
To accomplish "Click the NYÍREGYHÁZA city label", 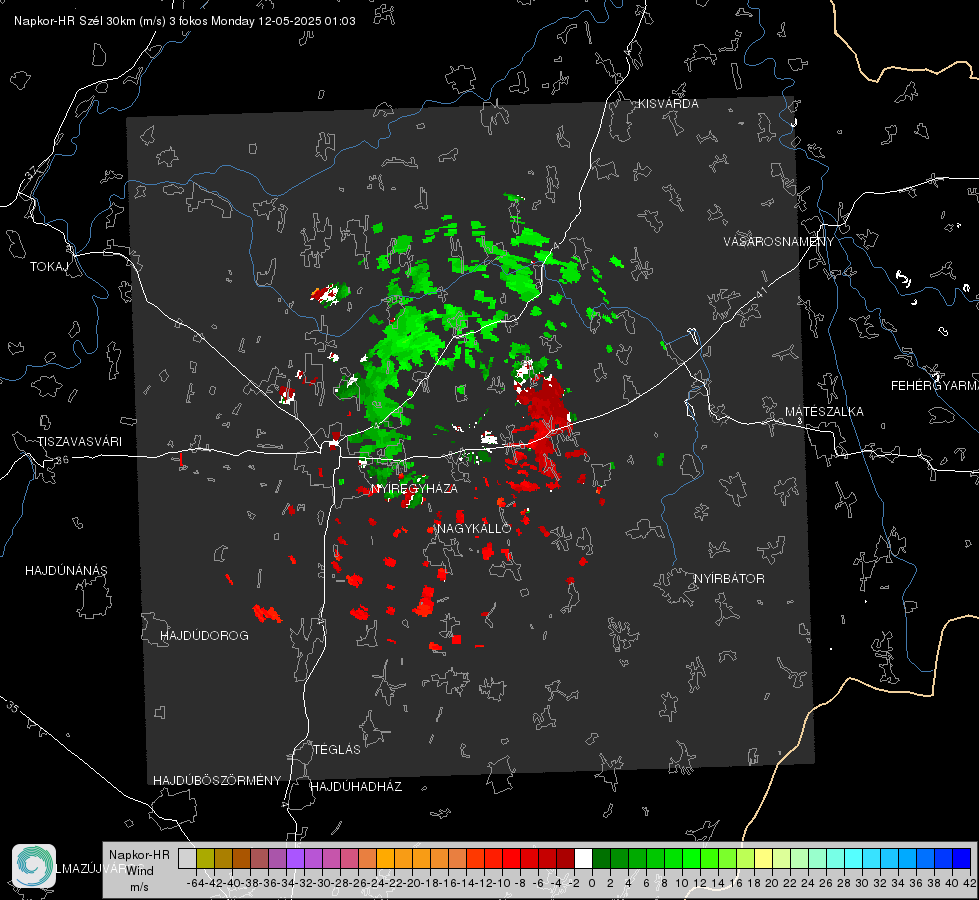I will coord(414,488).
